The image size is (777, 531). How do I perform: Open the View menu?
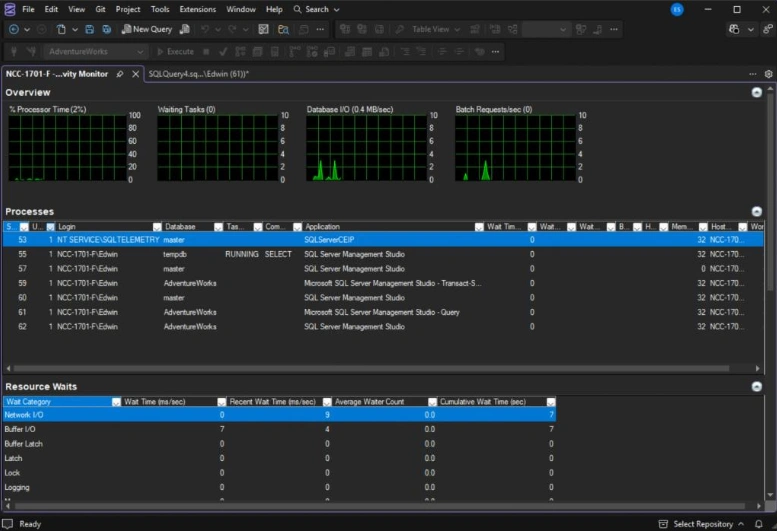click(76, 9)
